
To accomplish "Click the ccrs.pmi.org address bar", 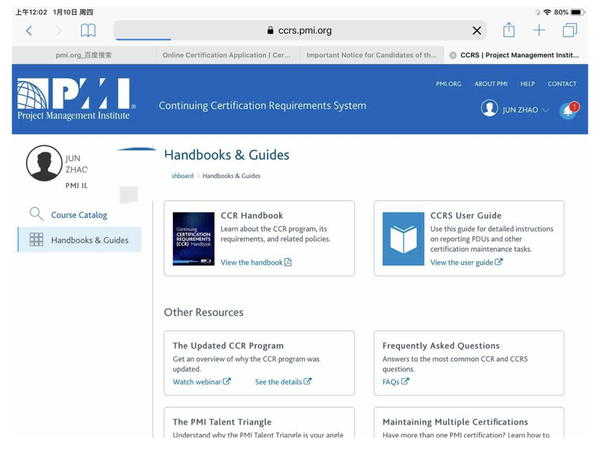I will (300, 30).
